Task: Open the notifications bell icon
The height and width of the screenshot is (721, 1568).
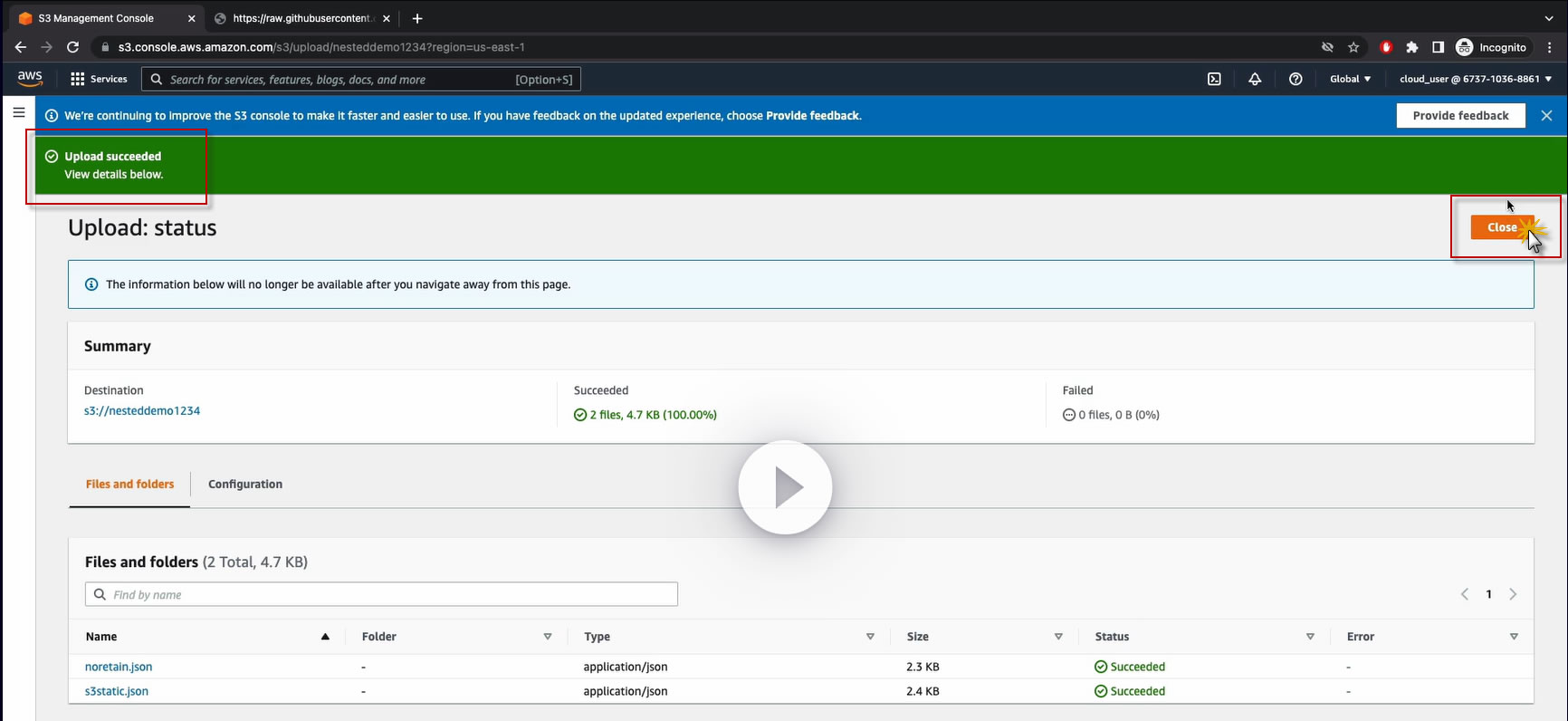Action: [x=1255, y=79]
